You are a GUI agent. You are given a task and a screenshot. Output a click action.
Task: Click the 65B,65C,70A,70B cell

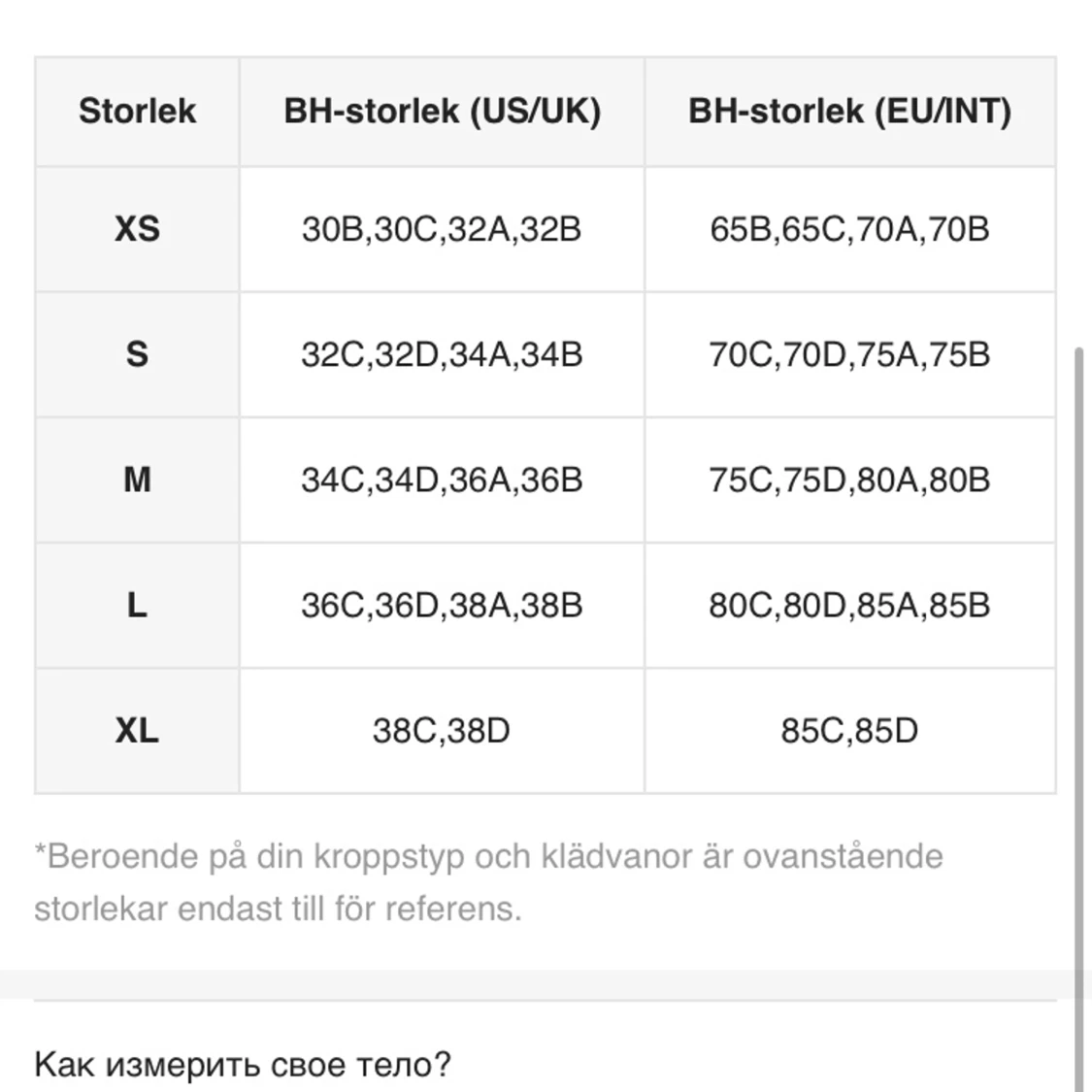[x=850, y=229]
